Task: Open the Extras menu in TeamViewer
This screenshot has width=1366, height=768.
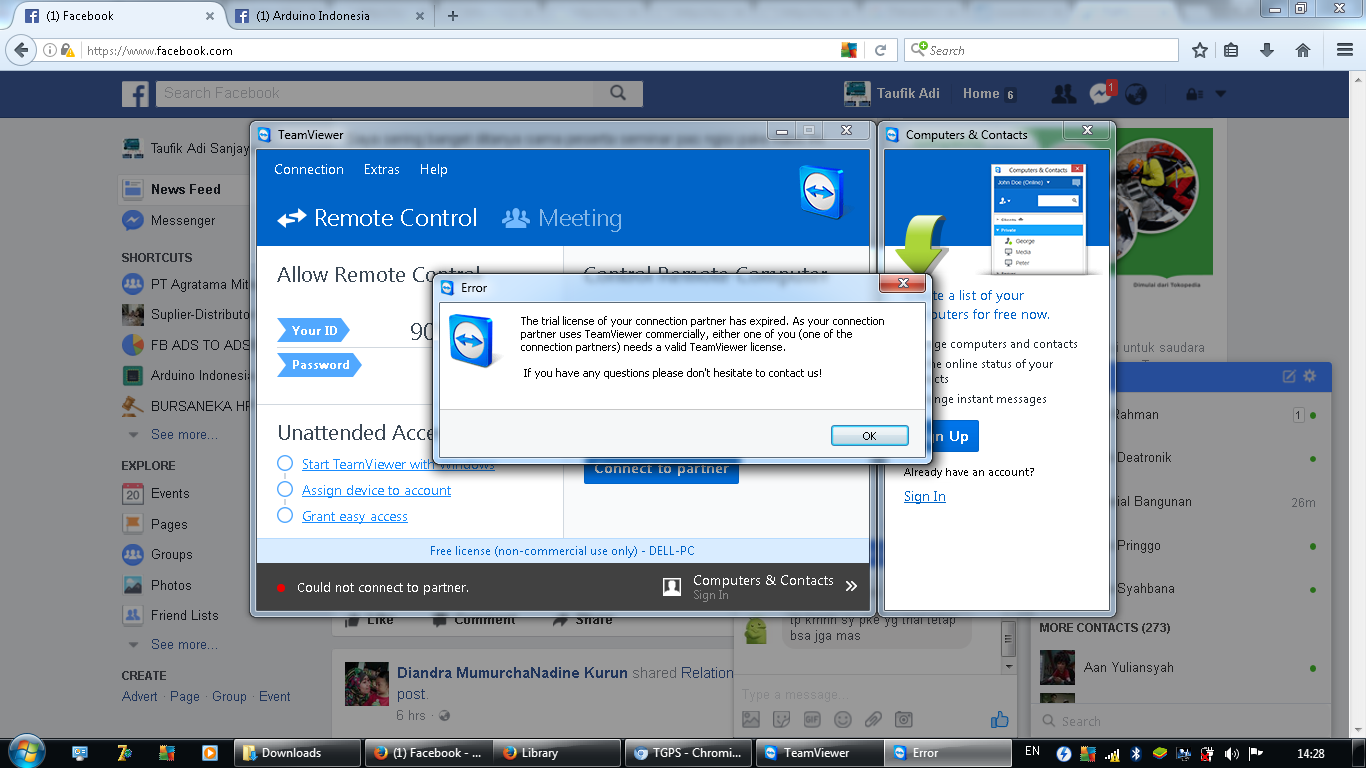Action: pyautogui.click(x=382, y=170)
